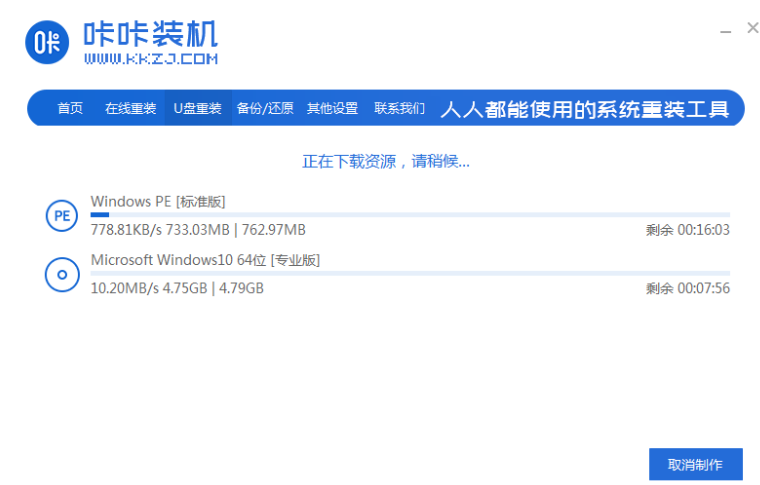Minimize the 咔咔装机 window

(725, 30)
